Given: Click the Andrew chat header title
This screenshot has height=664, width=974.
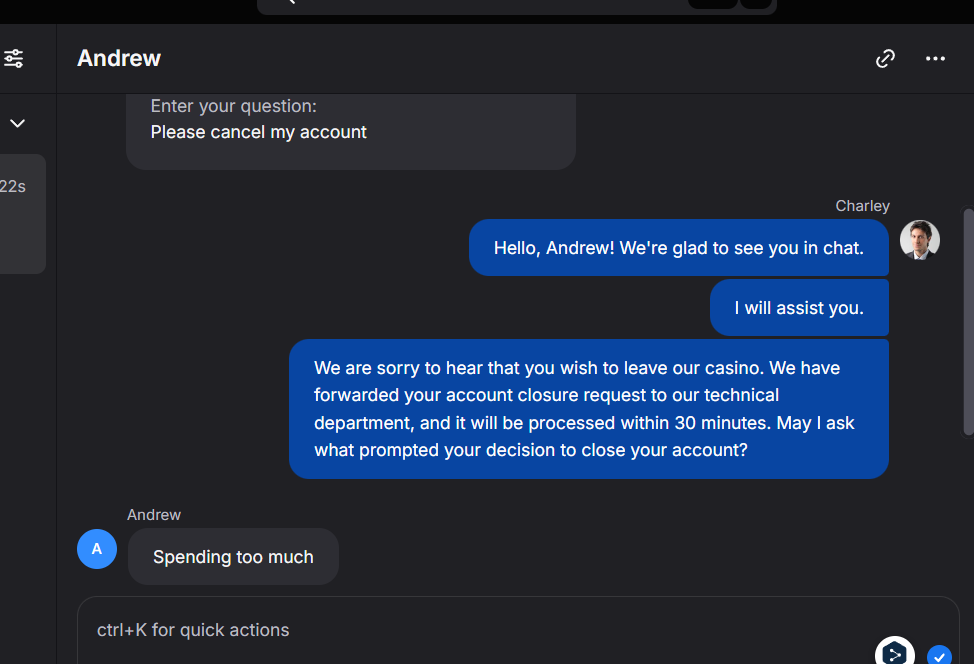Looking at the screenshot, I should coord(119,59).
